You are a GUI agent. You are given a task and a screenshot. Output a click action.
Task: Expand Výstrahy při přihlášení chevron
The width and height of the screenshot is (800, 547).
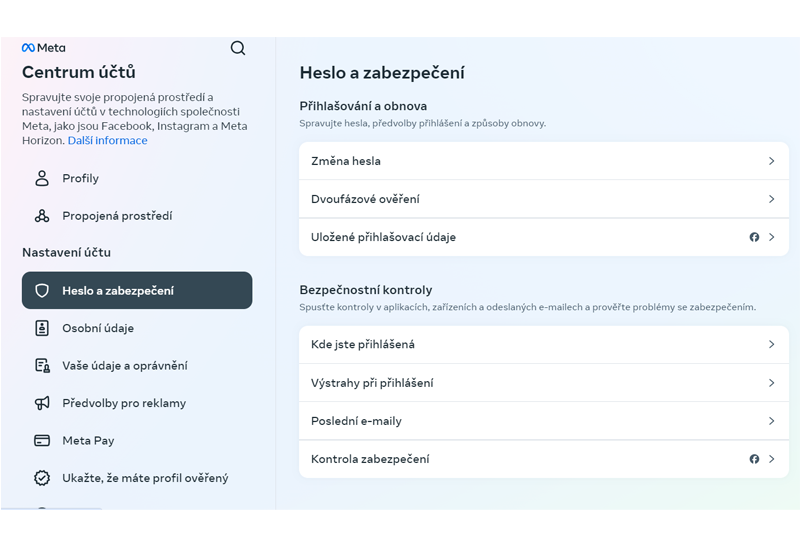(x=771, y=383)
